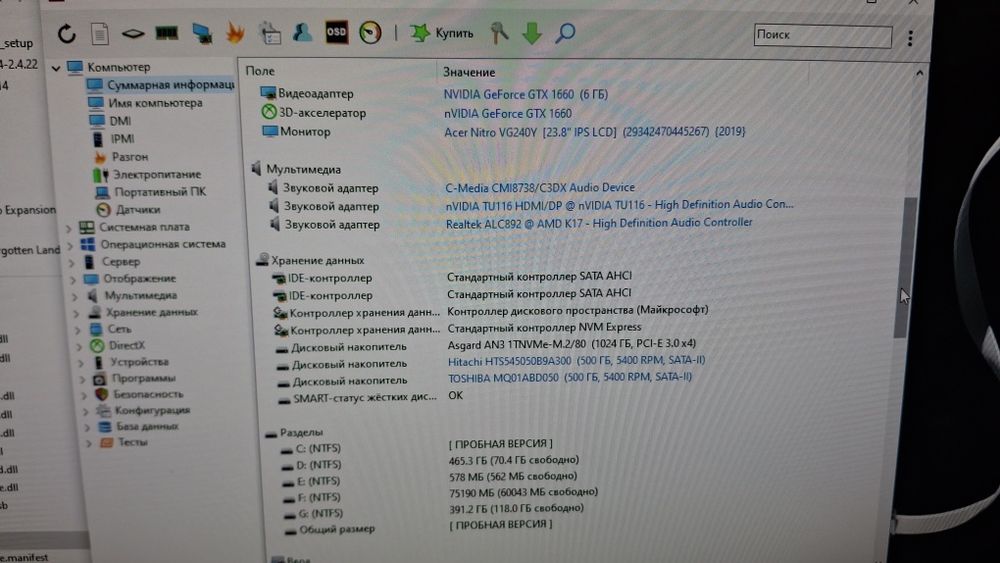Open NVIDIA GeForce GTX 1660 (6 ГБ) link
The height and width of the screenshot is (563, 1000).
point(526,94)
